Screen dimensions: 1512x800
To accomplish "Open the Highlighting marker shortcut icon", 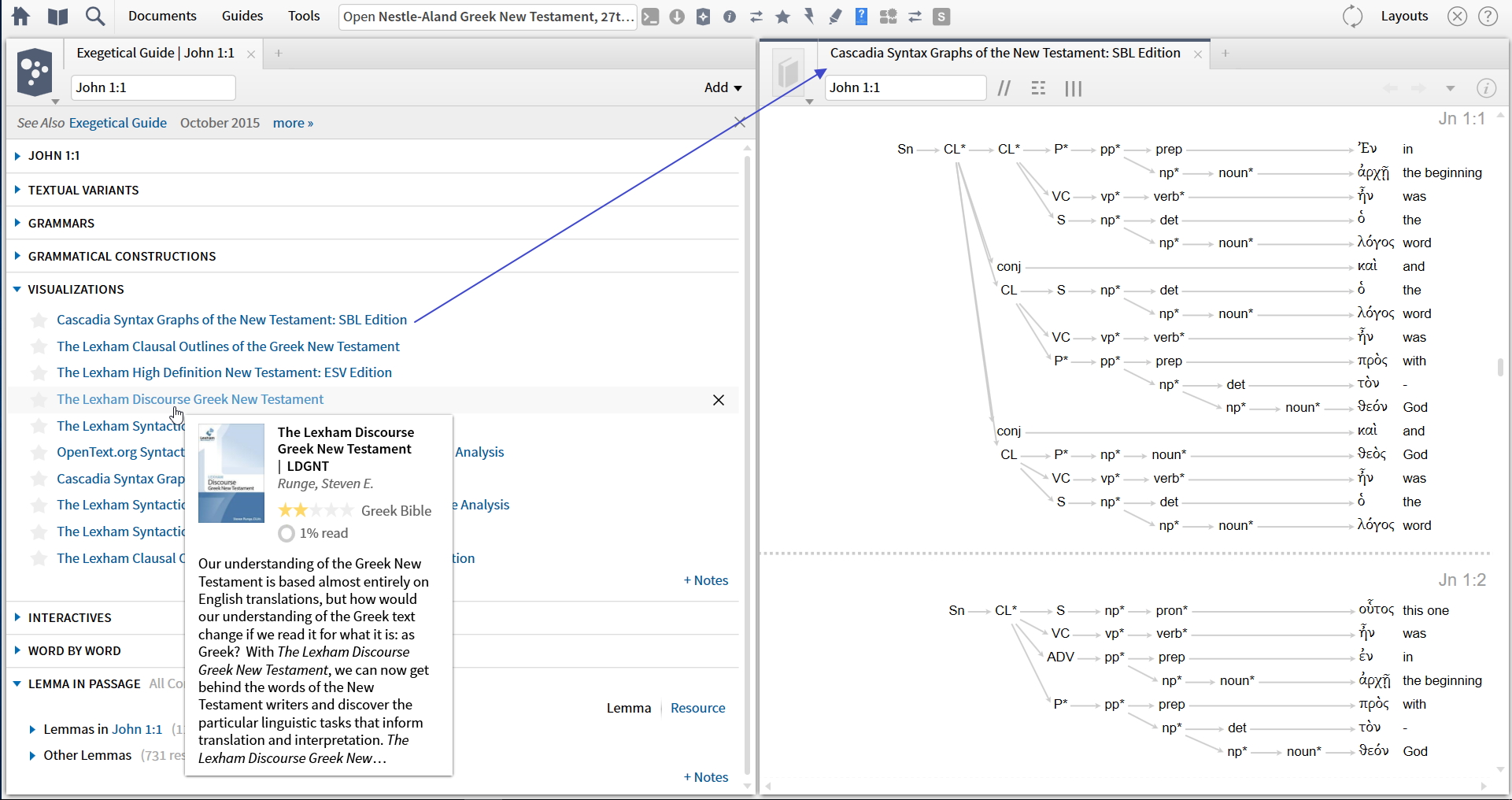I will (836, 17).
